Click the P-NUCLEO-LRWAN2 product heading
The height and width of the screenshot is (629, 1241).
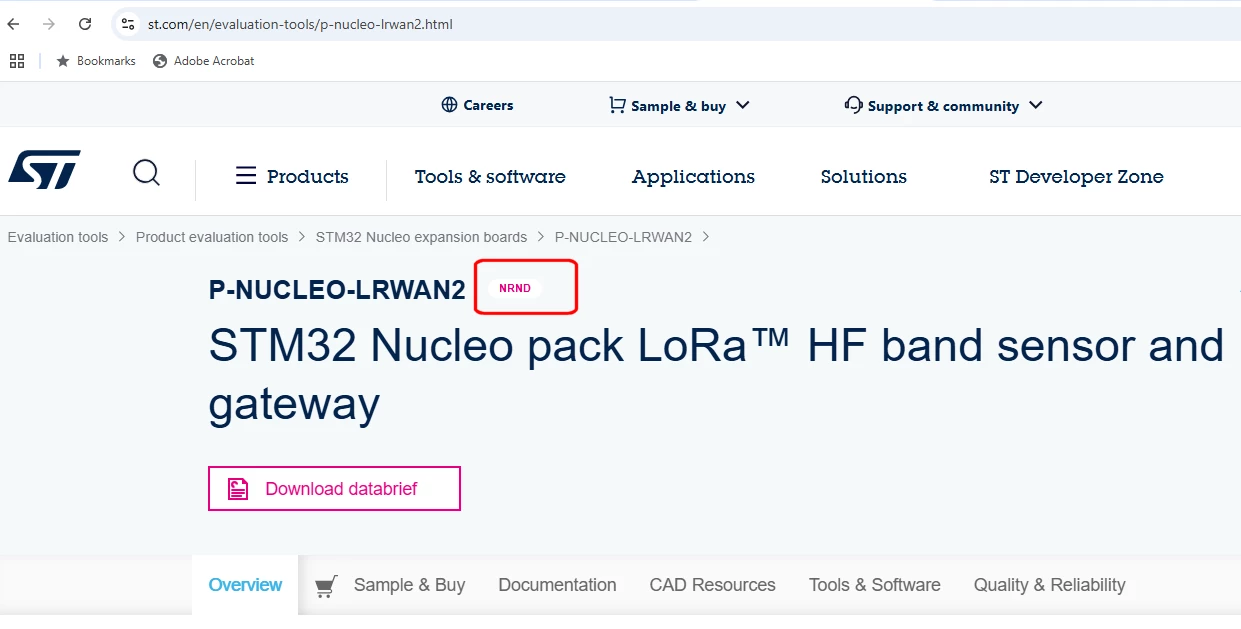click(337, 290)
